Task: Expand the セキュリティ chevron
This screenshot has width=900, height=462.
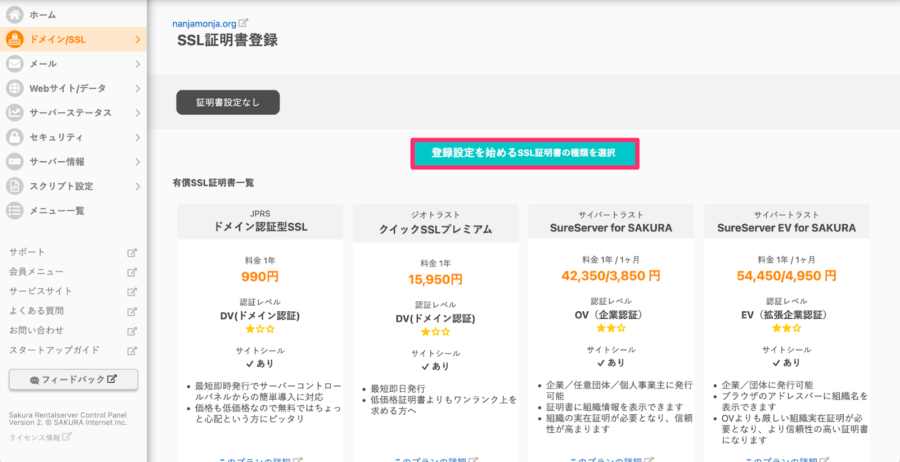Action: coord(138,137)
